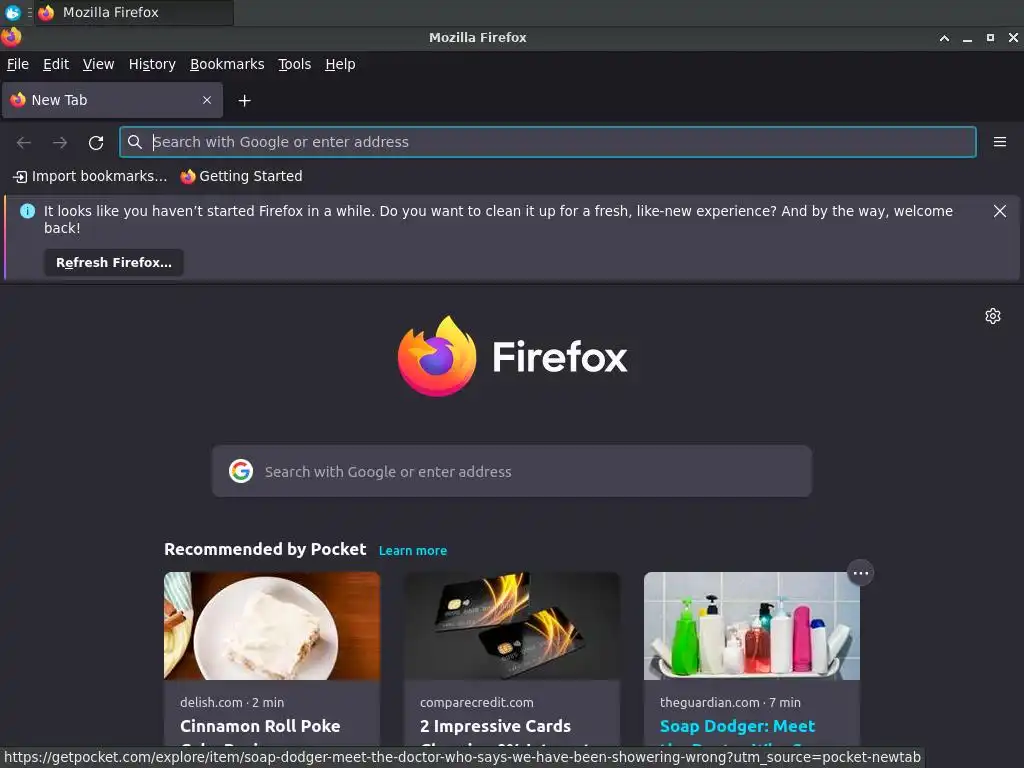Open the File menu
The width and height of the screenshot is (1024, 768).
tap(18, 64)
